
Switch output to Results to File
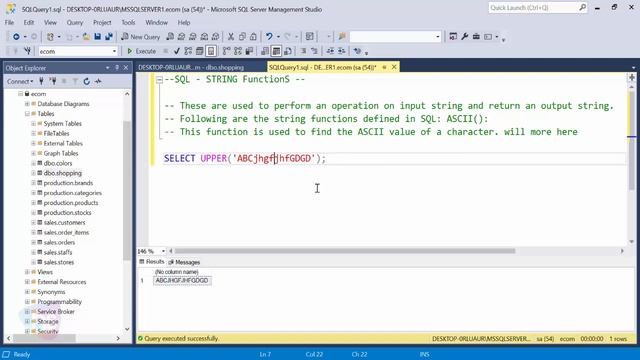[x=288, y=51]
